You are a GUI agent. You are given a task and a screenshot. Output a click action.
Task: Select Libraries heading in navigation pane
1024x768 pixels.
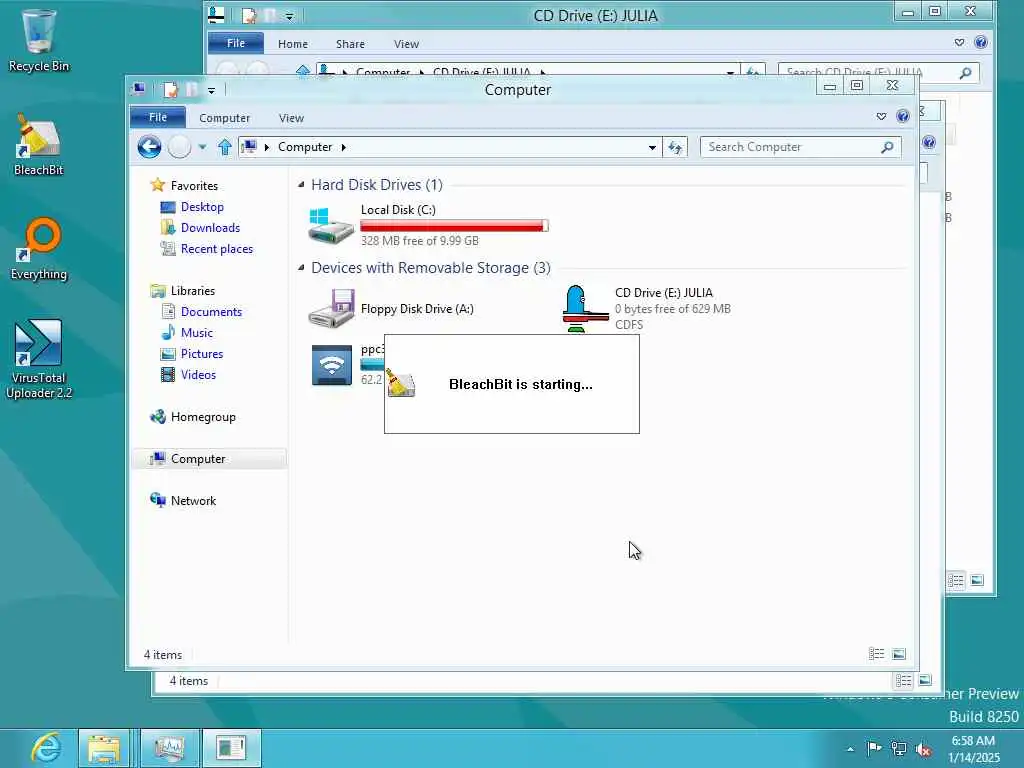(x=193, y=291)
